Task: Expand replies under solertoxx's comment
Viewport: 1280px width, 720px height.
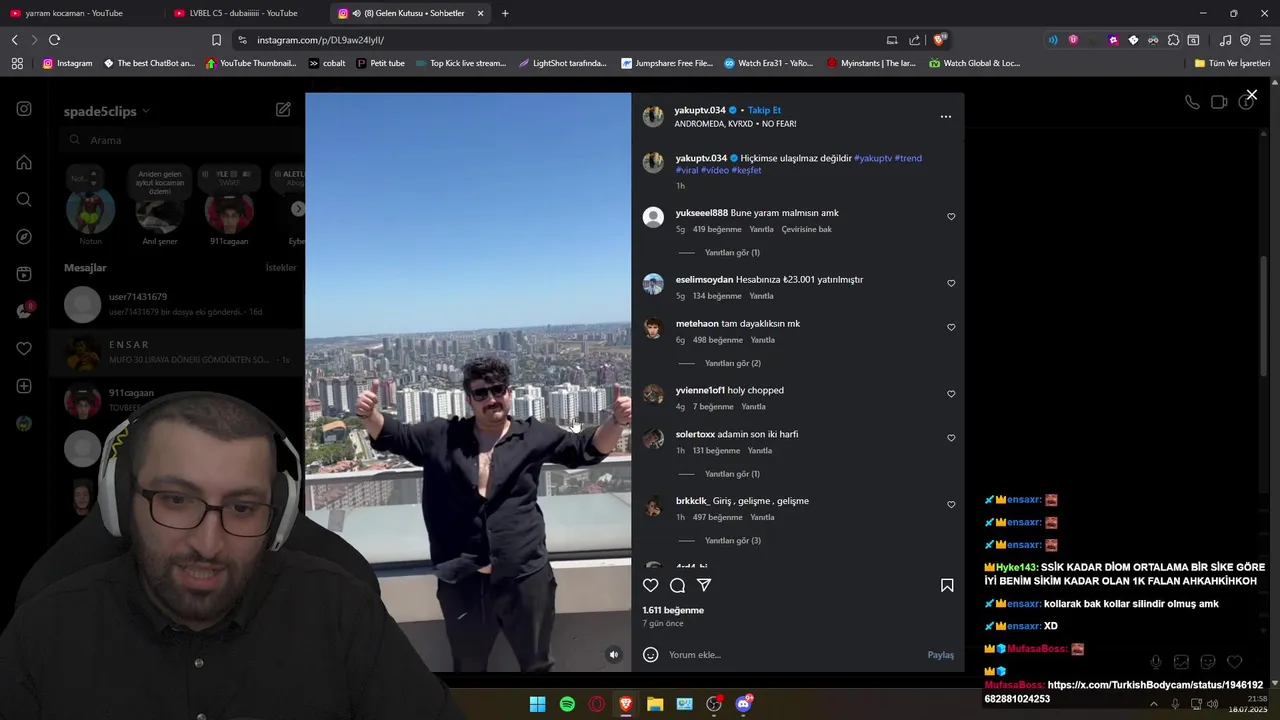Action: [x=732, y=474]
